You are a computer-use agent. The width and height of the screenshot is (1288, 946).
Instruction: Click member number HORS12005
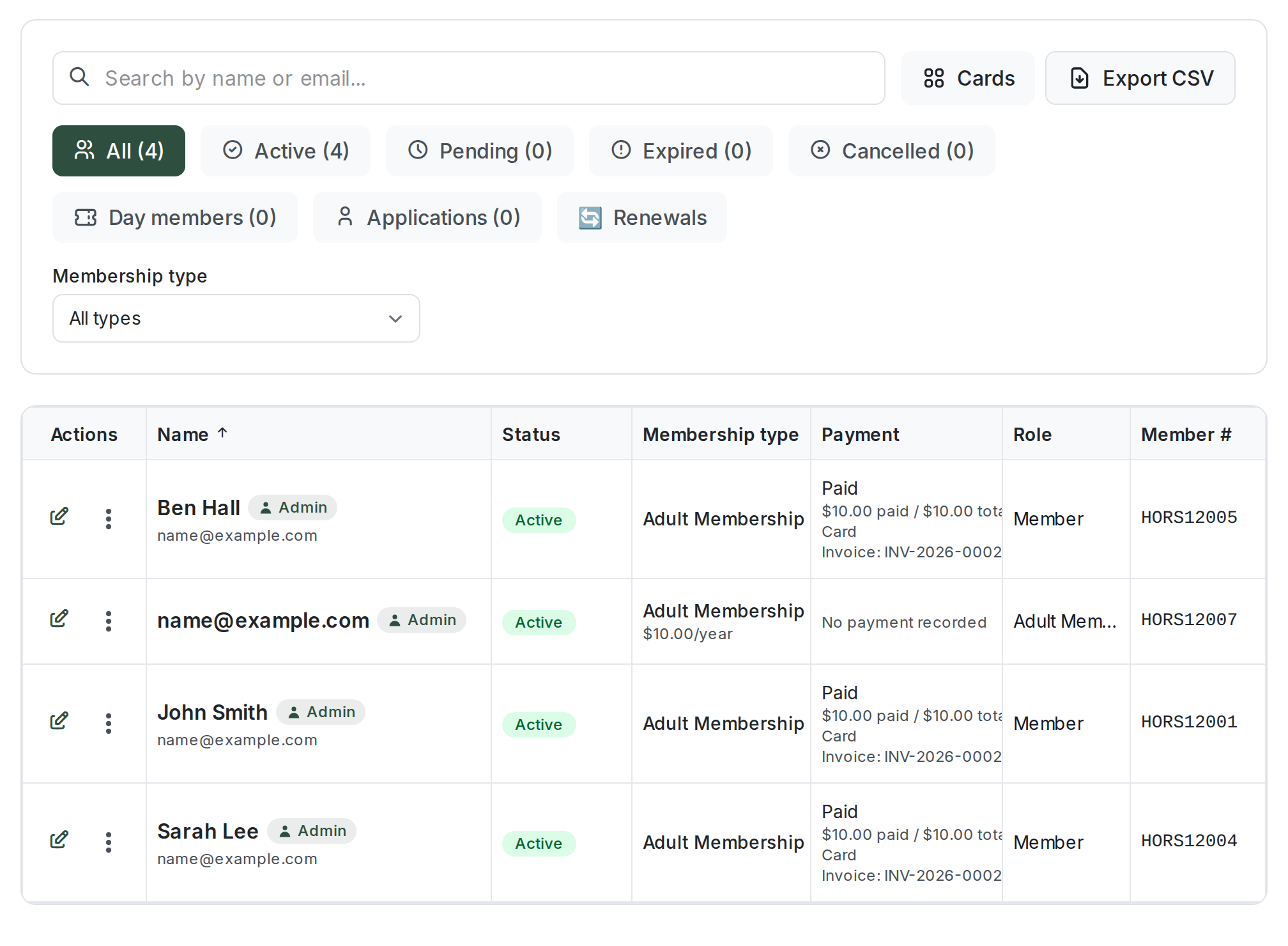pyautogui.click(x=1189, y=517)
